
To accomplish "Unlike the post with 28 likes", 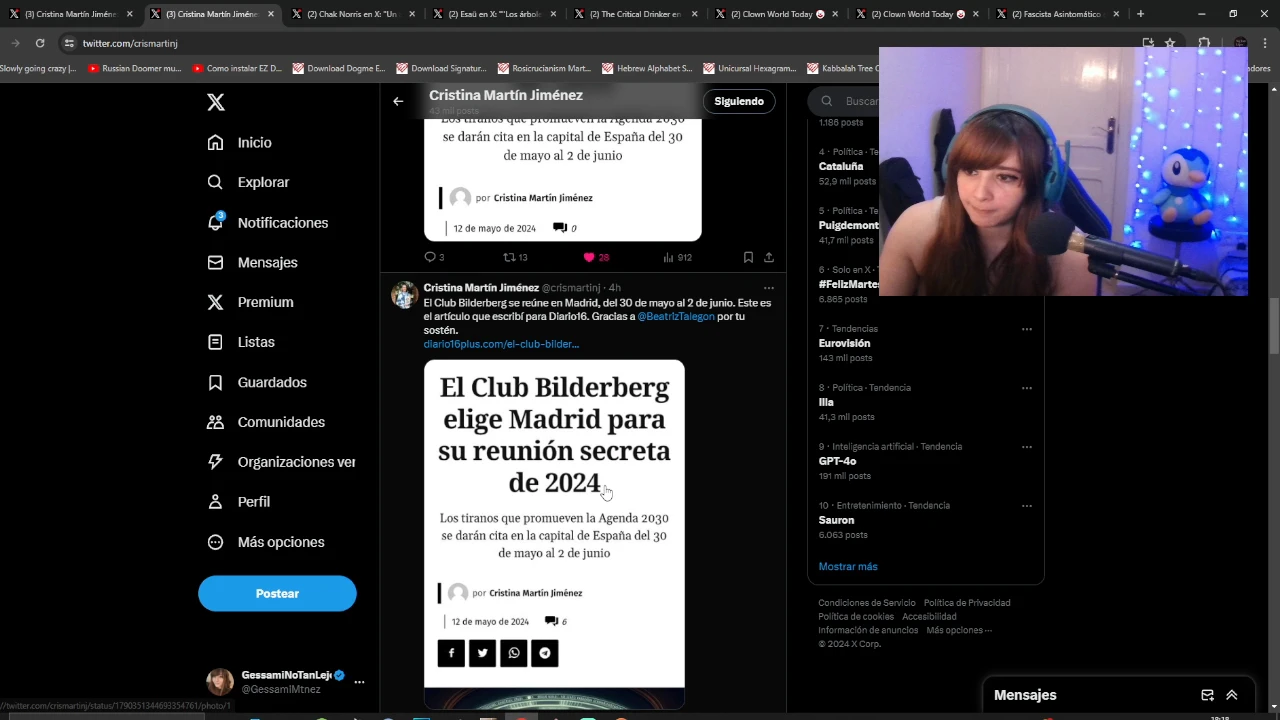I will 596,257.
